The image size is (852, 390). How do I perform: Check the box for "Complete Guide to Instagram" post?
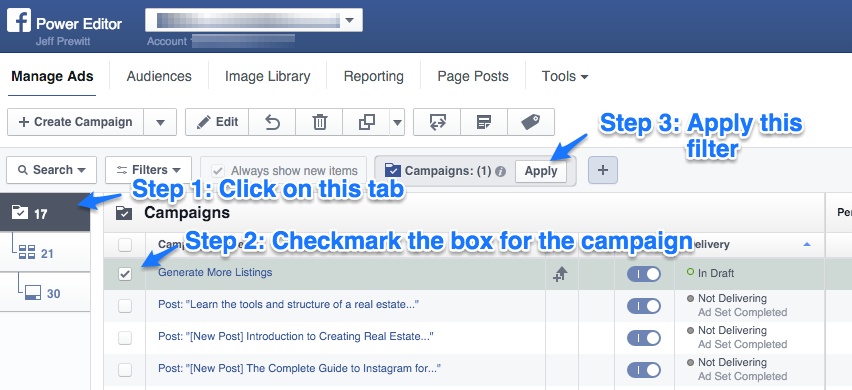pyautogui.click(x=125, y=370)
